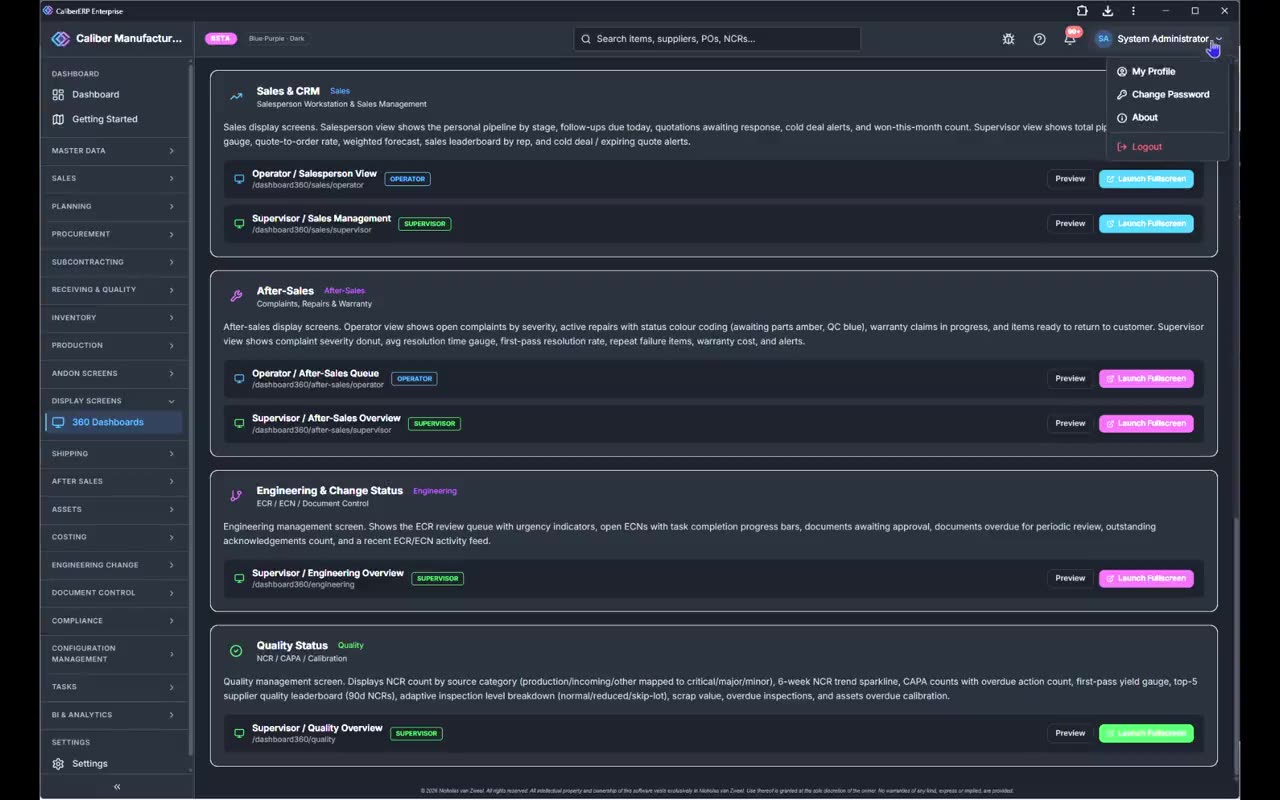Click the sidebar vertical scrollbar

pos(190,410)
